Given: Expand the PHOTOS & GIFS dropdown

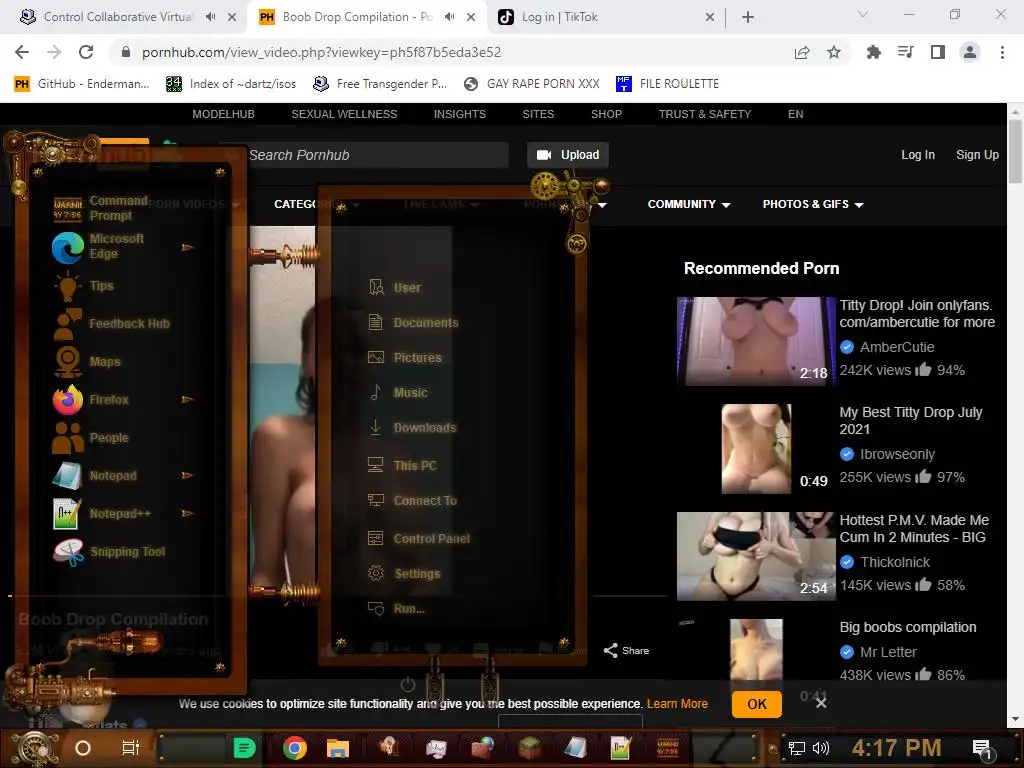Looking at the screenshot, I should tap(813, 204).
